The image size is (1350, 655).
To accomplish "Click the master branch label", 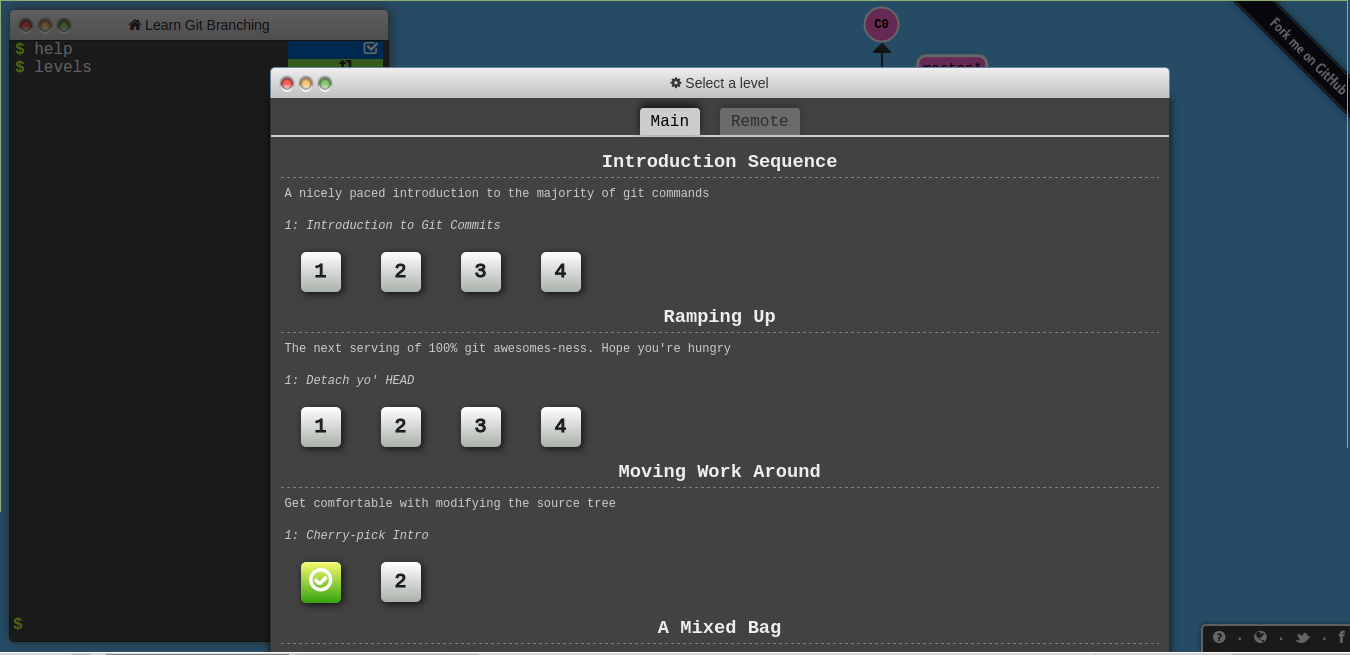I will [x=952, y=63].
